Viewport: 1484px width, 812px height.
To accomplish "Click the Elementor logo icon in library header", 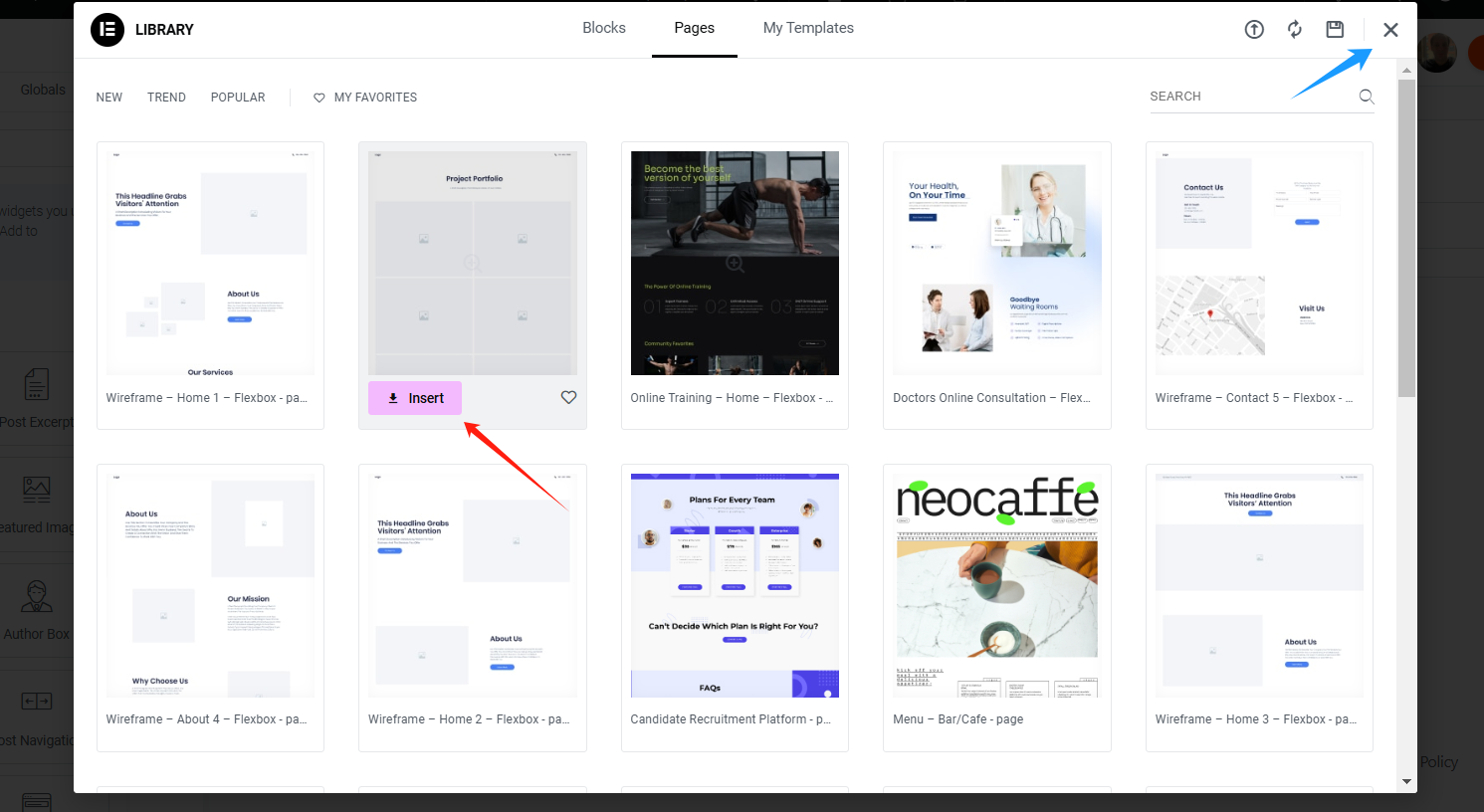I will (x=106, y=29).
